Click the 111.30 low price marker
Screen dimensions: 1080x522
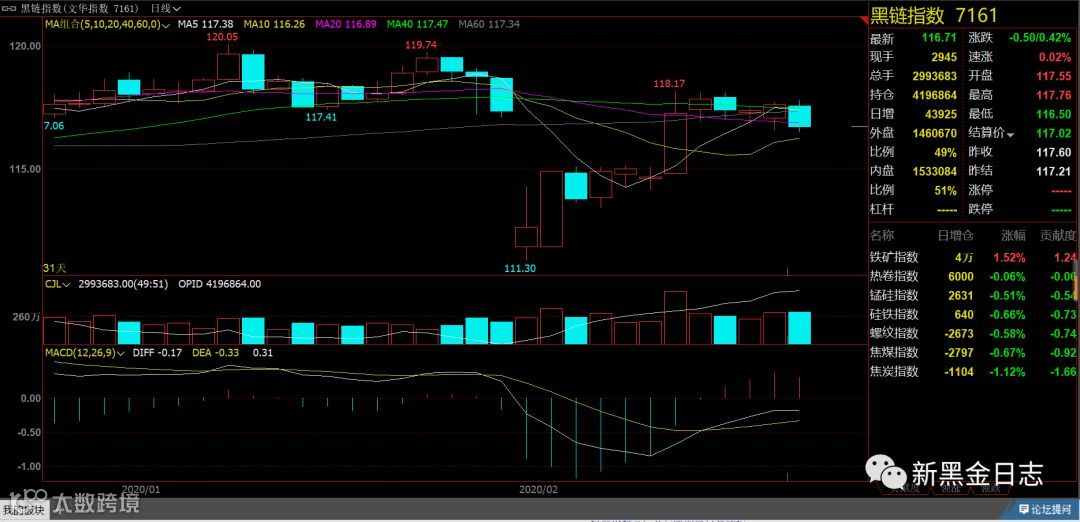(520, 268)
